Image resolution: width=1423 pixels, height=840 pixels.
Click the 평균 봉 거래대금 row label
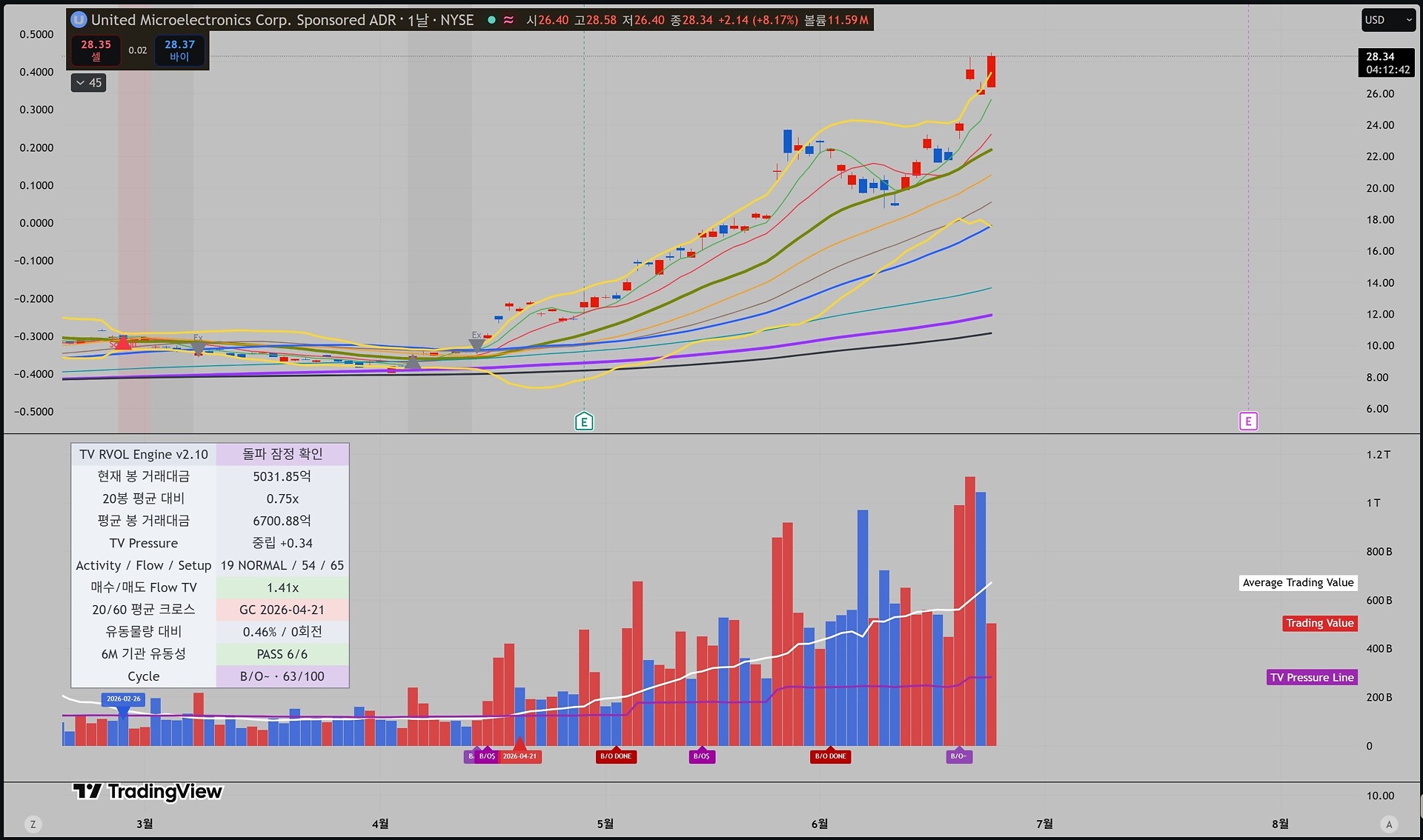click(x=144, y=521)
